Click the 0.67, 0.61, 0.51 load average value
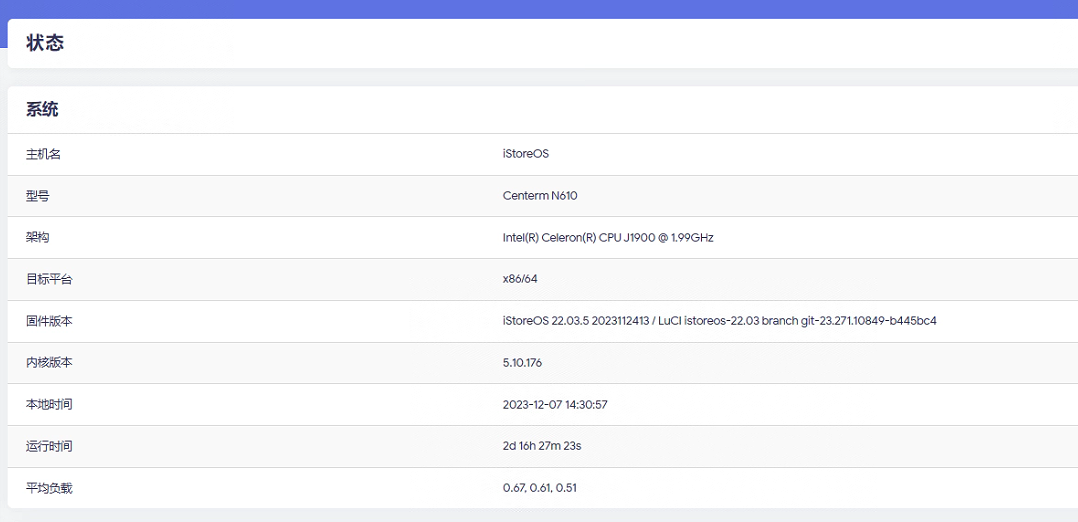1078x522 pixels. pyautogui.click(x=539, y=488)
